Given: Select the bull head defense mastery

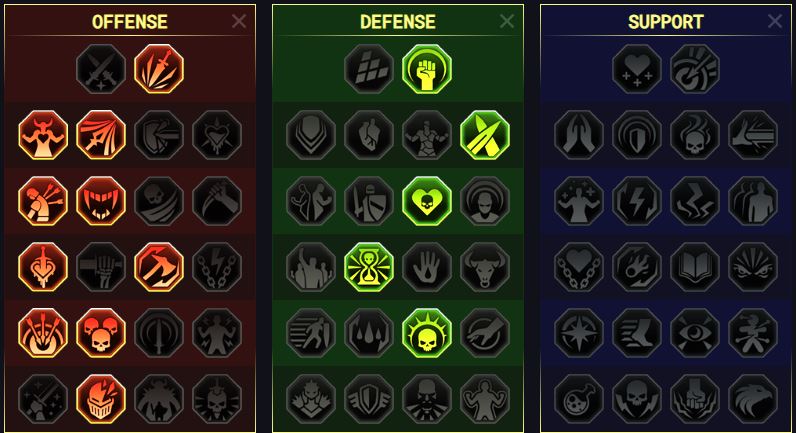Looking at the screenshot, I should coord(485,267).
